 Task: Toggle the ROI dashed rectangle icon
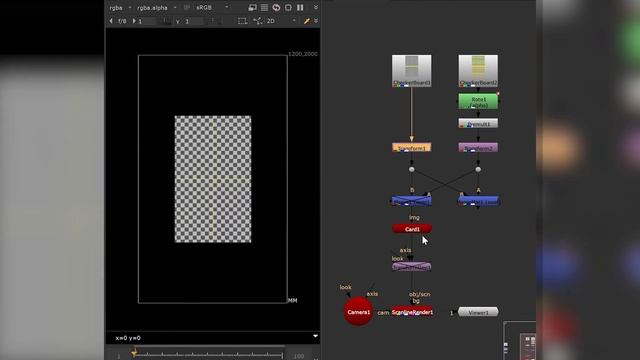pyautogui.click(x=242, y=21)
